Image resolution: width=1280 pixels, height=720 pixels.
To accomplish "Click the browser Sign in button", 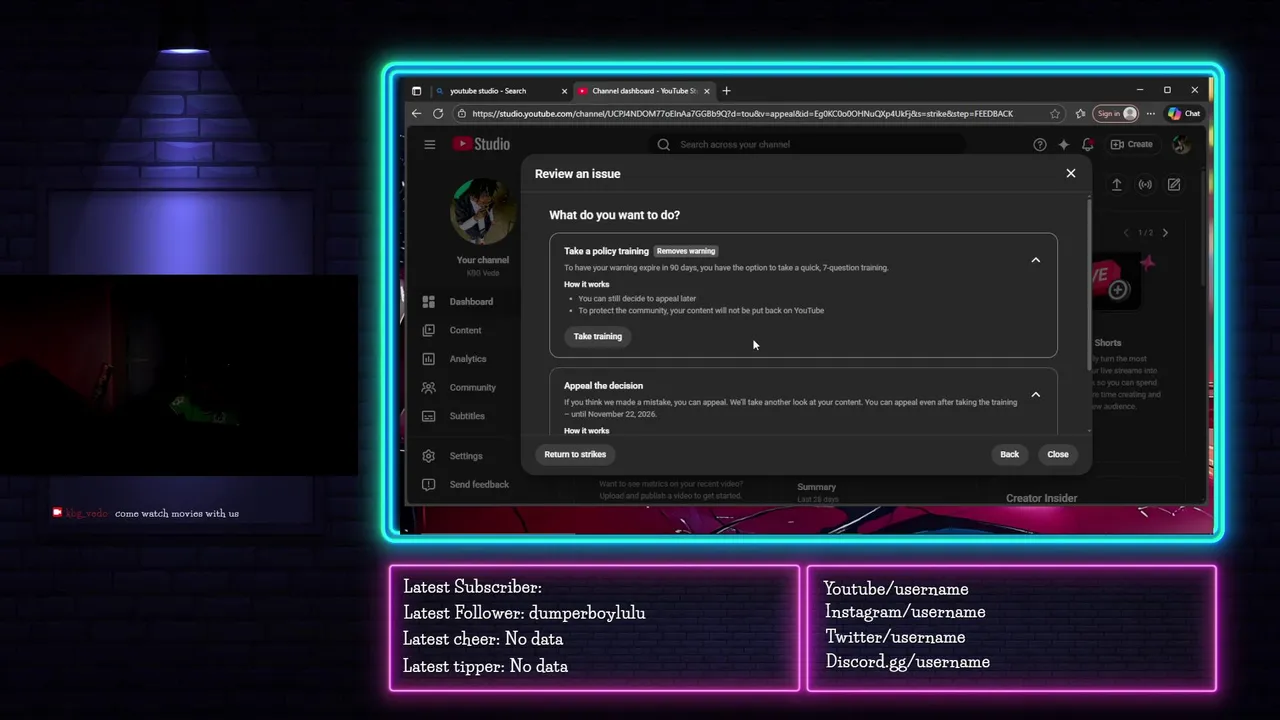I will [1116, 114].
